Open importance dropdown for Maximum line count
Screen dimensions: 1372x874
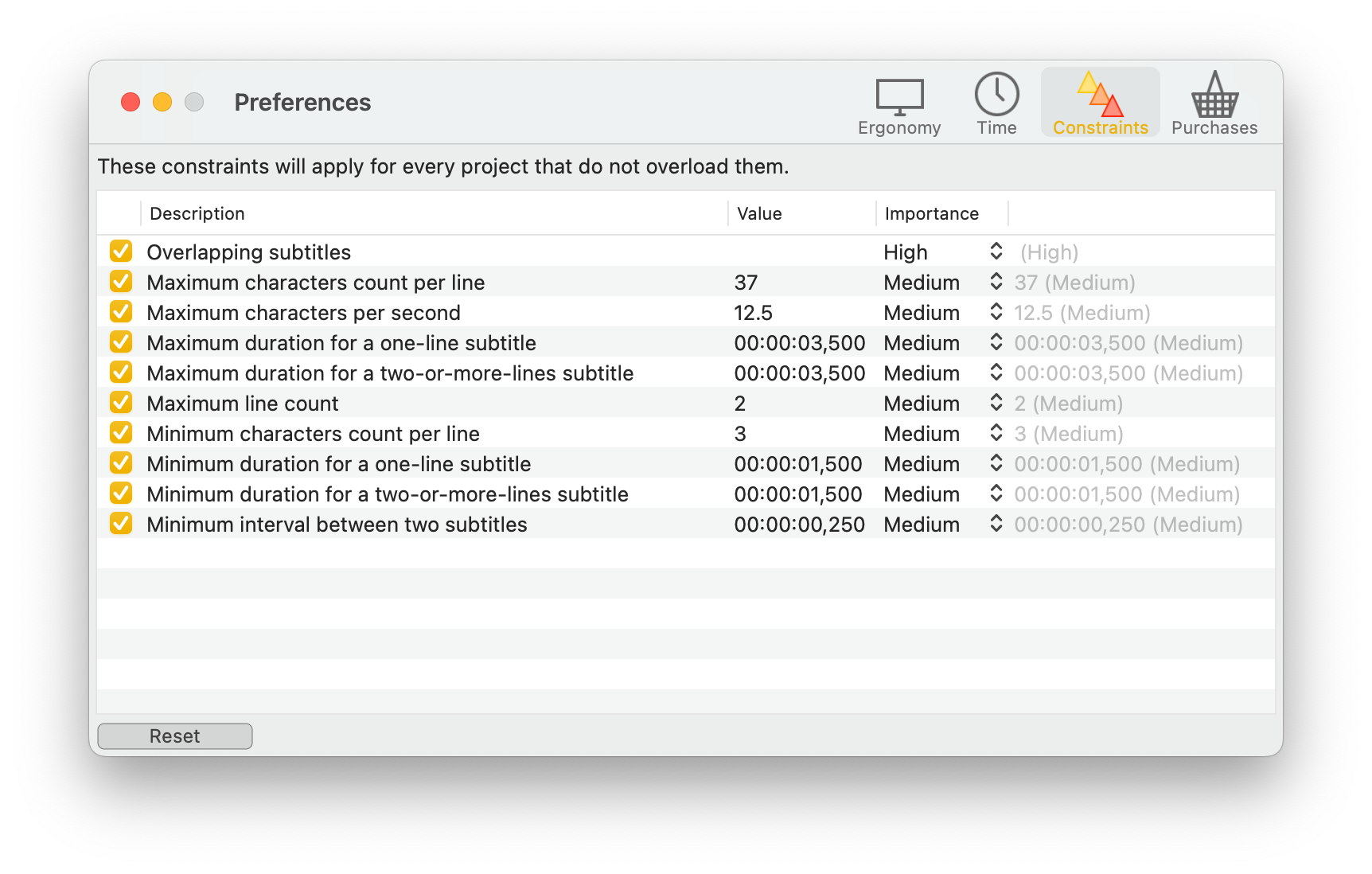tap(943, 403)
